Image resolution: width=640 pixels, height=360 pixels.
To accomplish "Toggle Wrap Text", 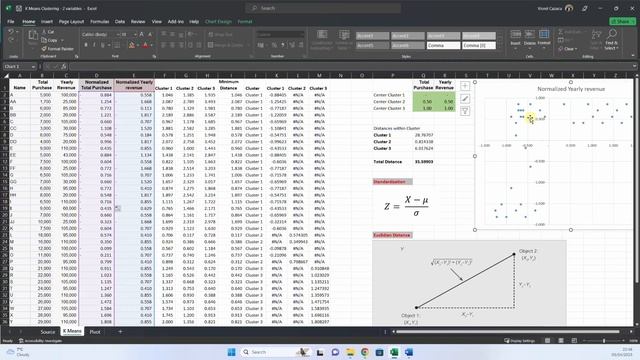I will click(220, 35).
